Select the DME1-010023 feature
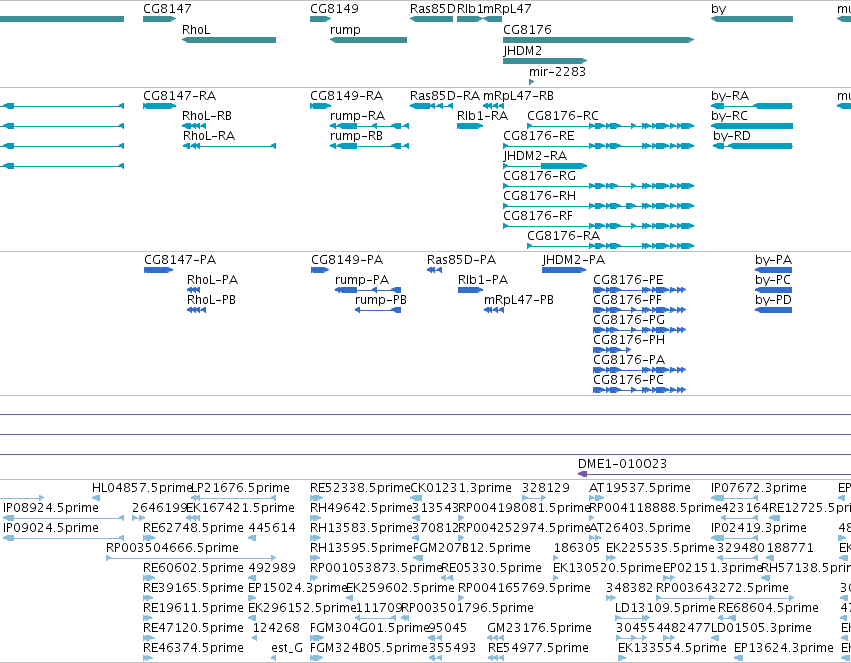Screen dimensions: 851x663 tap(623, 464)
